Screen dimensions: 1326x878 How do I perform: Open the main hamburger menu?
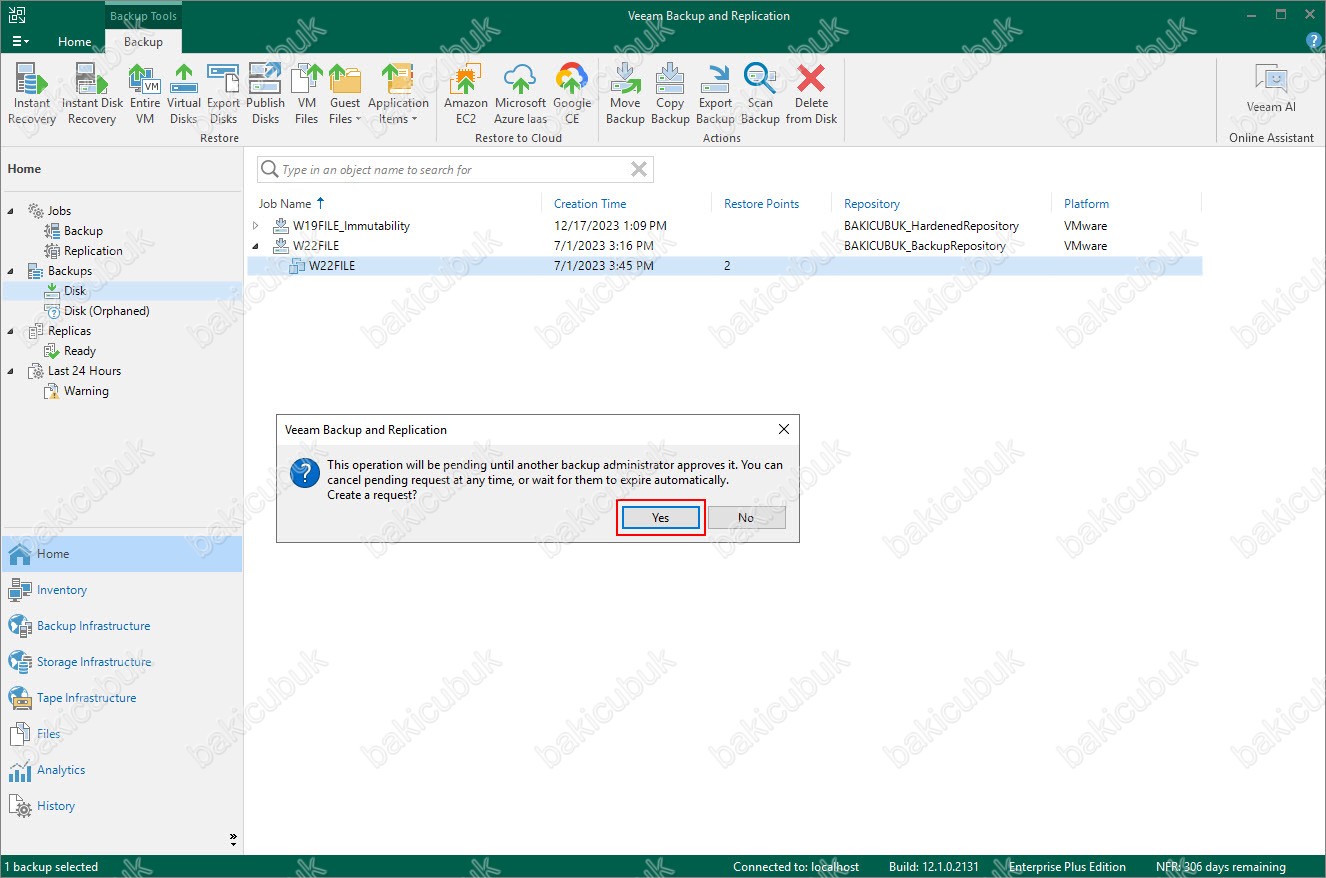click(20, 42)
